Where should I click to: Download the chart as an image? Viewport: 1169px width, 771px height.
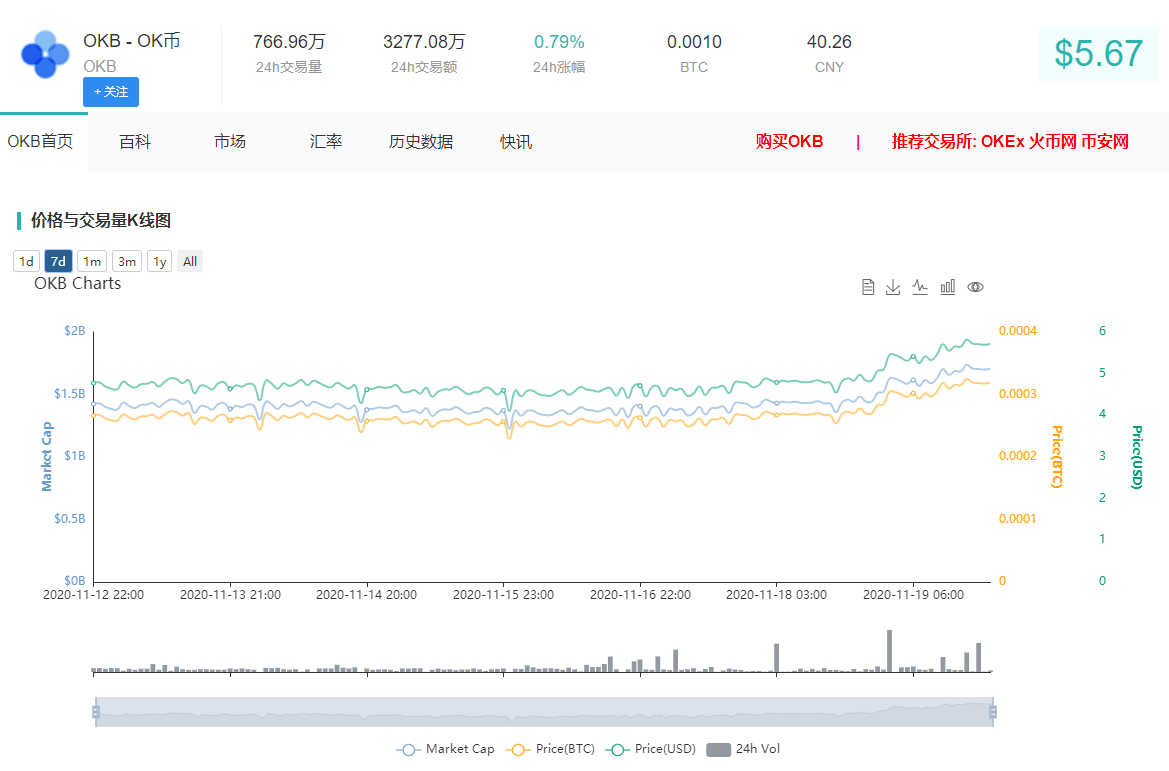[893, 287]
